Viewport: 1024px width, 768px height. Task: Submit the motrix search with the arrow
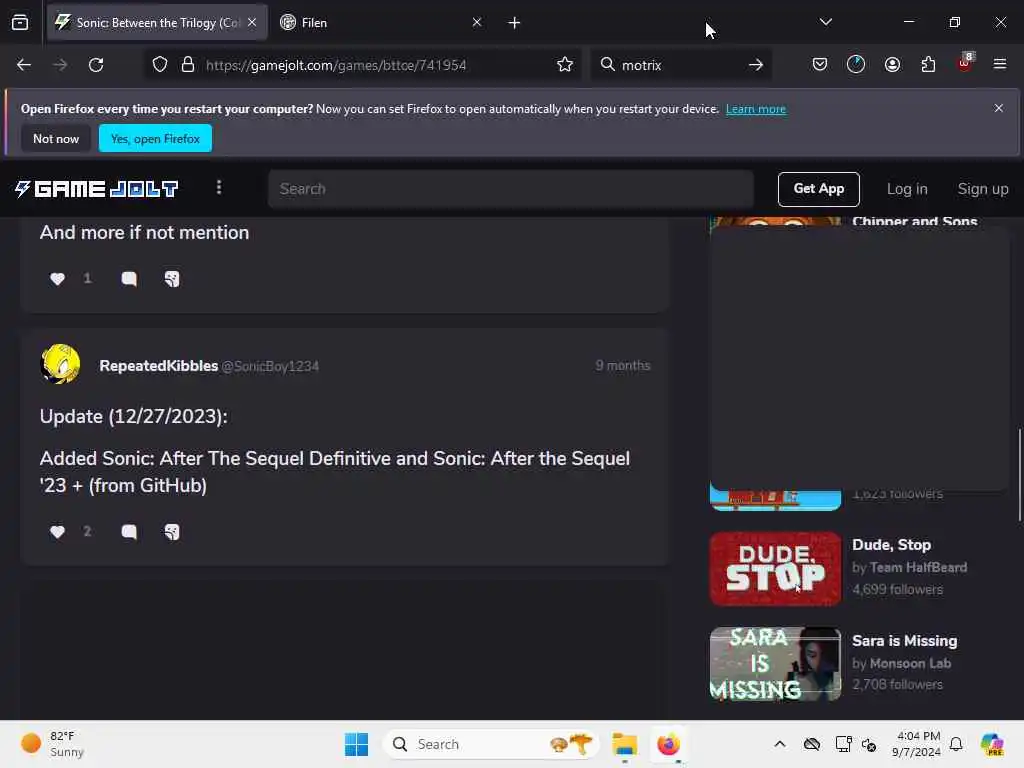point(756,65)
